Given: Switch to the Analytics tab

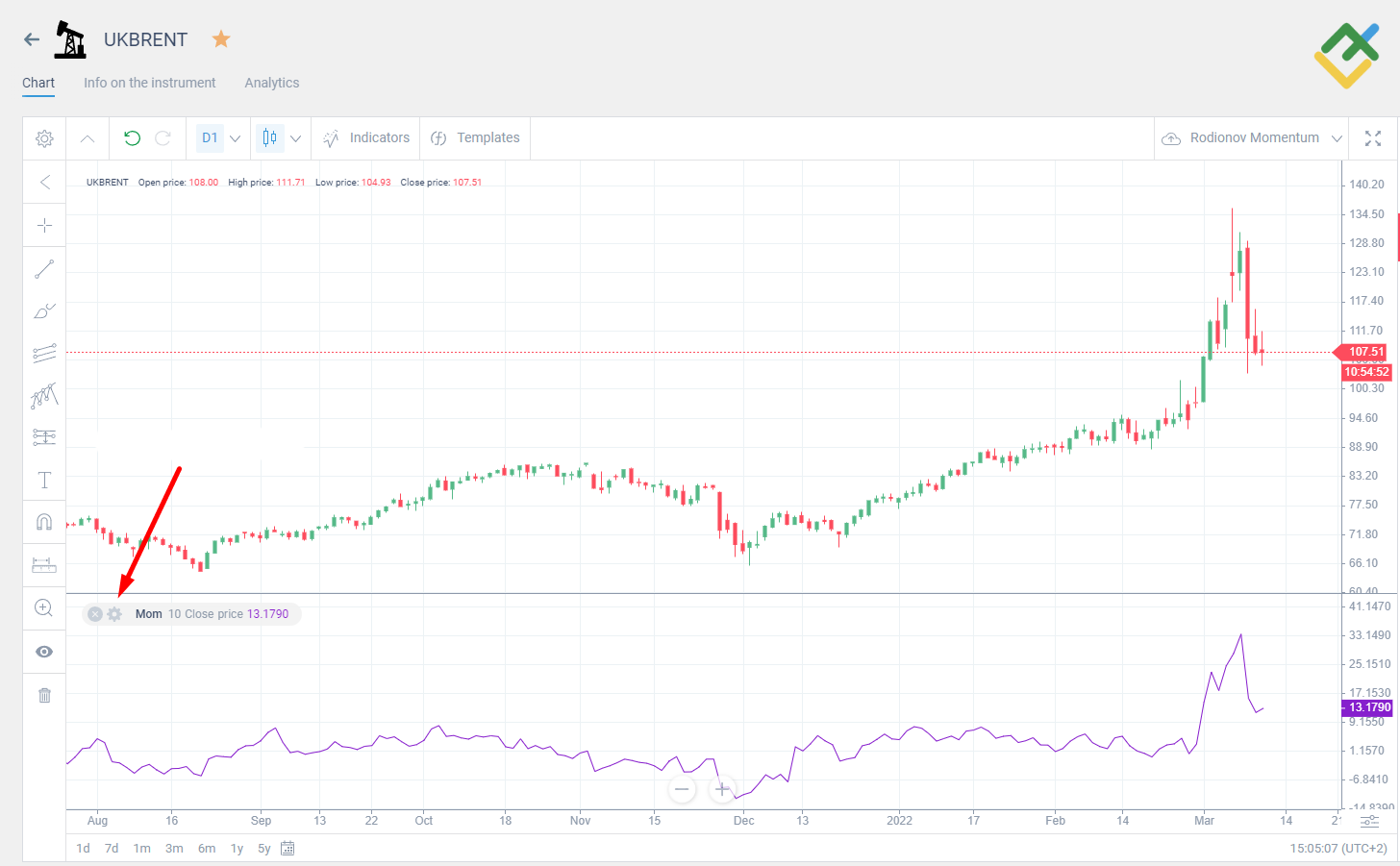Looking at the screenshot, I should [x=272, y=83].
